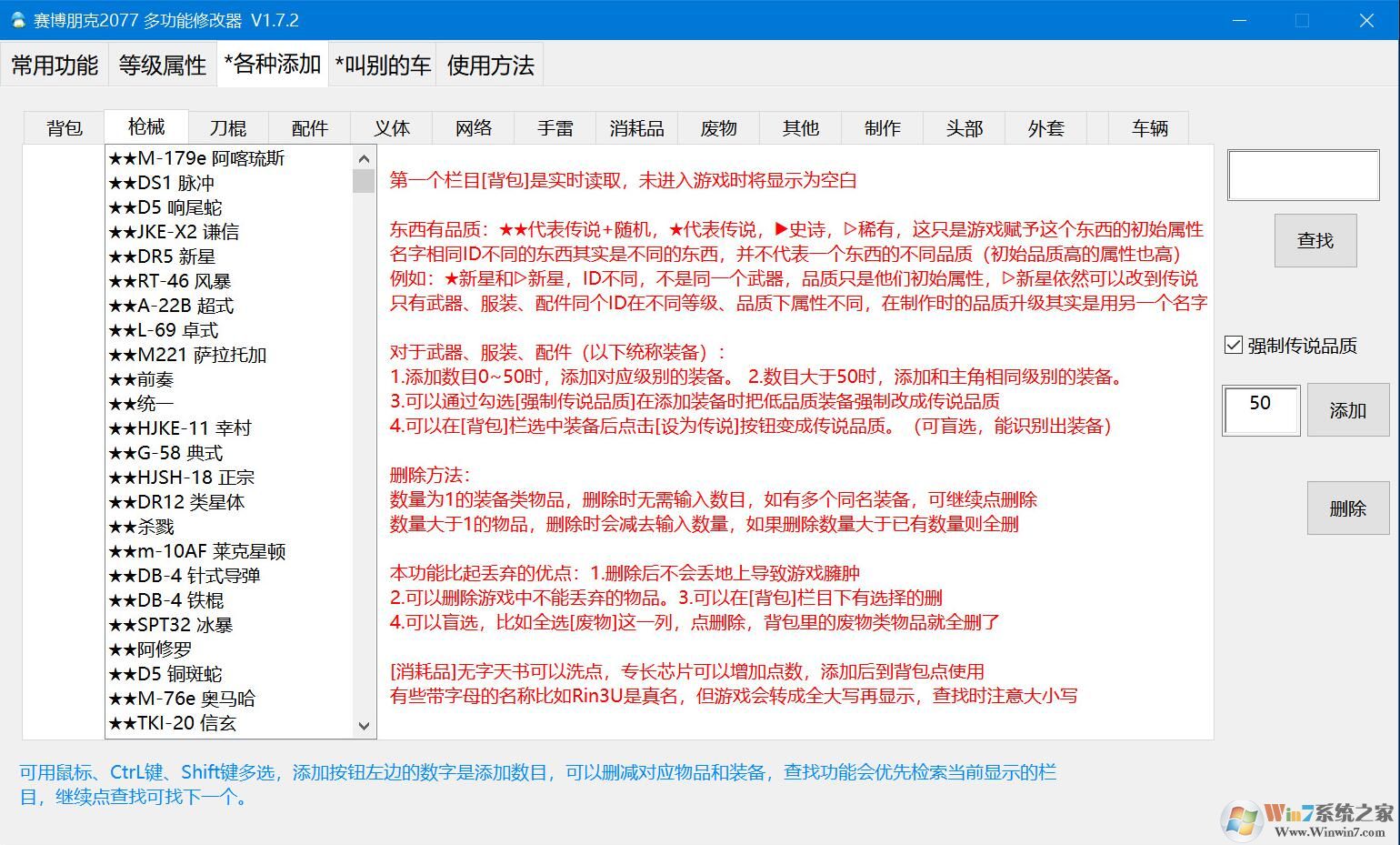Click the 查找 button
The width and height of the screenshot is (1400, 845).
pos(1315,240)
